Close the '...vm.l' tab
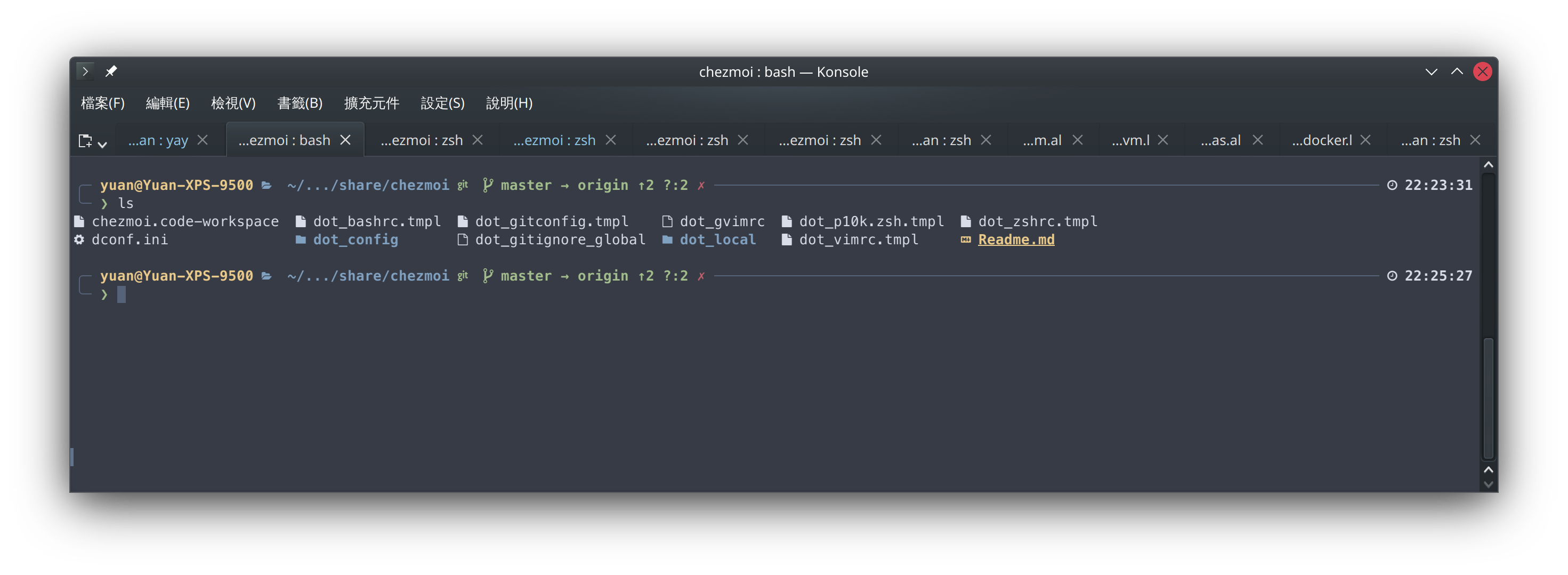This screenshot has width=1568, height=575. [x=1162, y=140]
